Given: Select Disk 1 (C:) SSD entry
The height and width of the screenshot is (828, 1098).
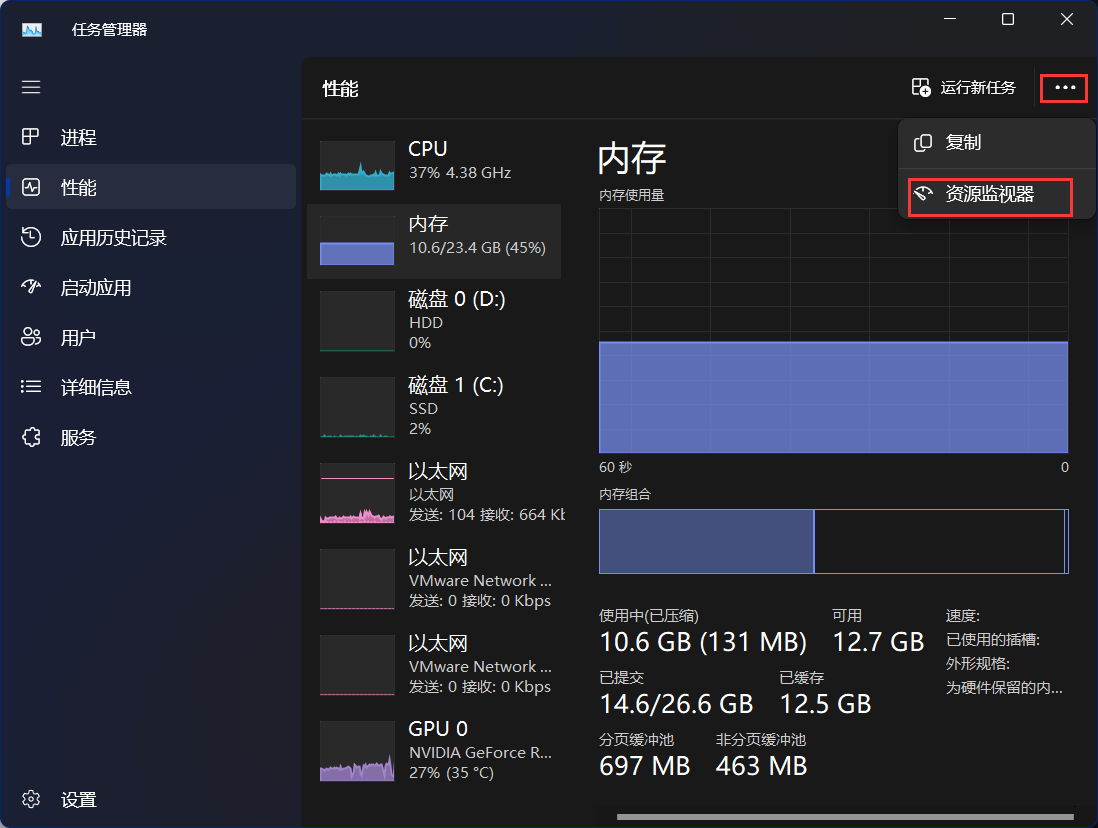Looking at the screenshot, I should pos(357,407).
